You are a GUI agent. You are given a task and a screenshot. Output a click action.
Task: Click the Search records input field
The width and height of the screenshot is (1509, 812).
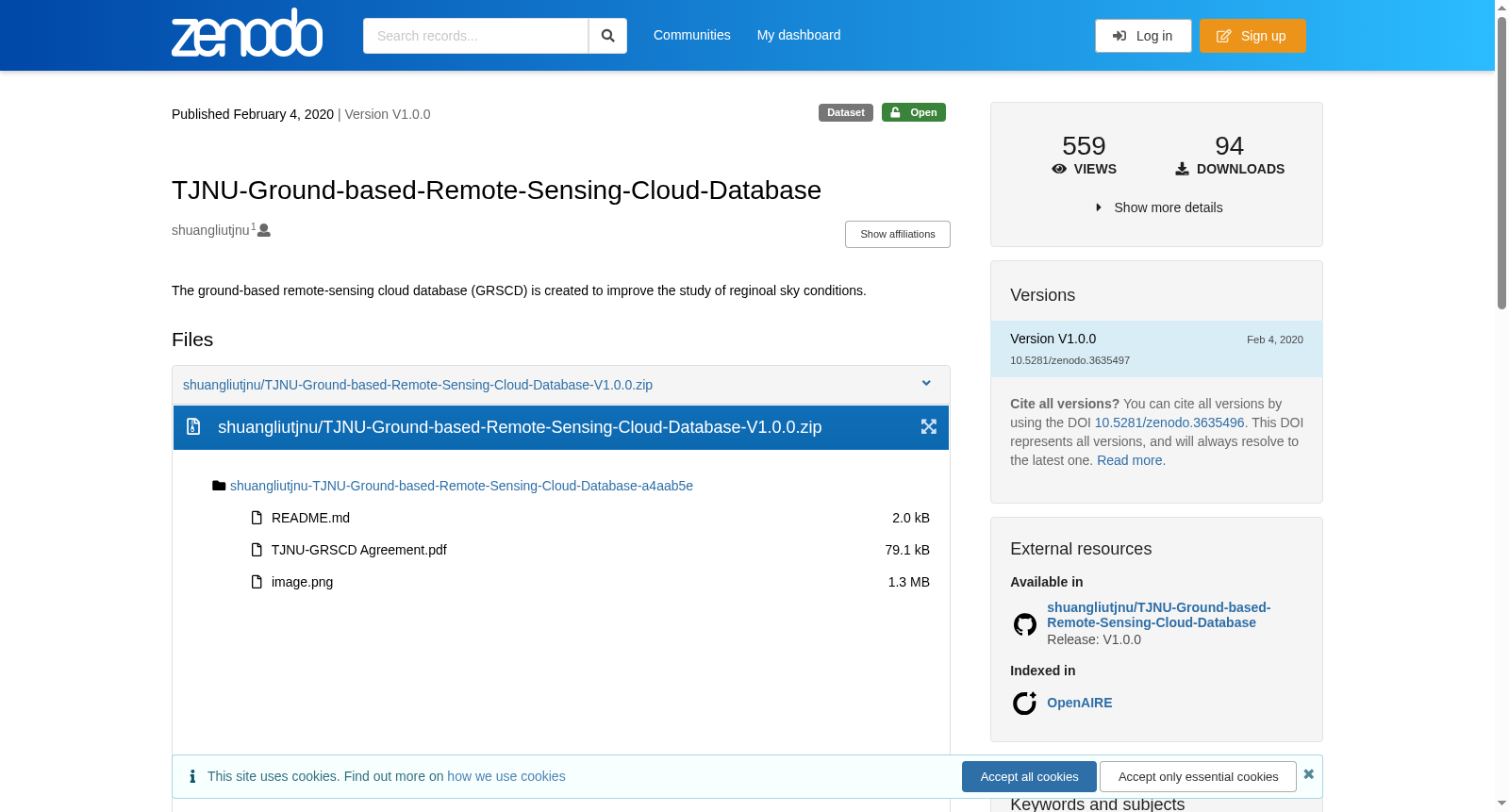tap(475, 36)
